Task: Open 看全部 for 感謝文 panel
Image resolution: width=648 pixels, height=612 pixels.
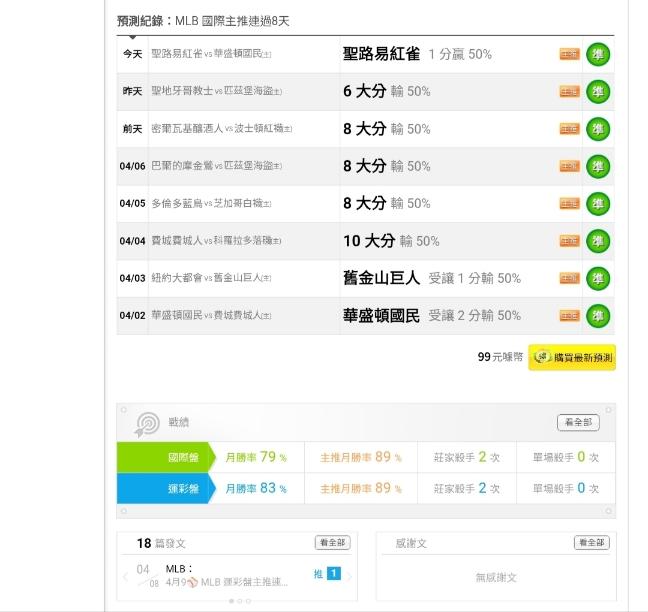Action: [592, 543]
